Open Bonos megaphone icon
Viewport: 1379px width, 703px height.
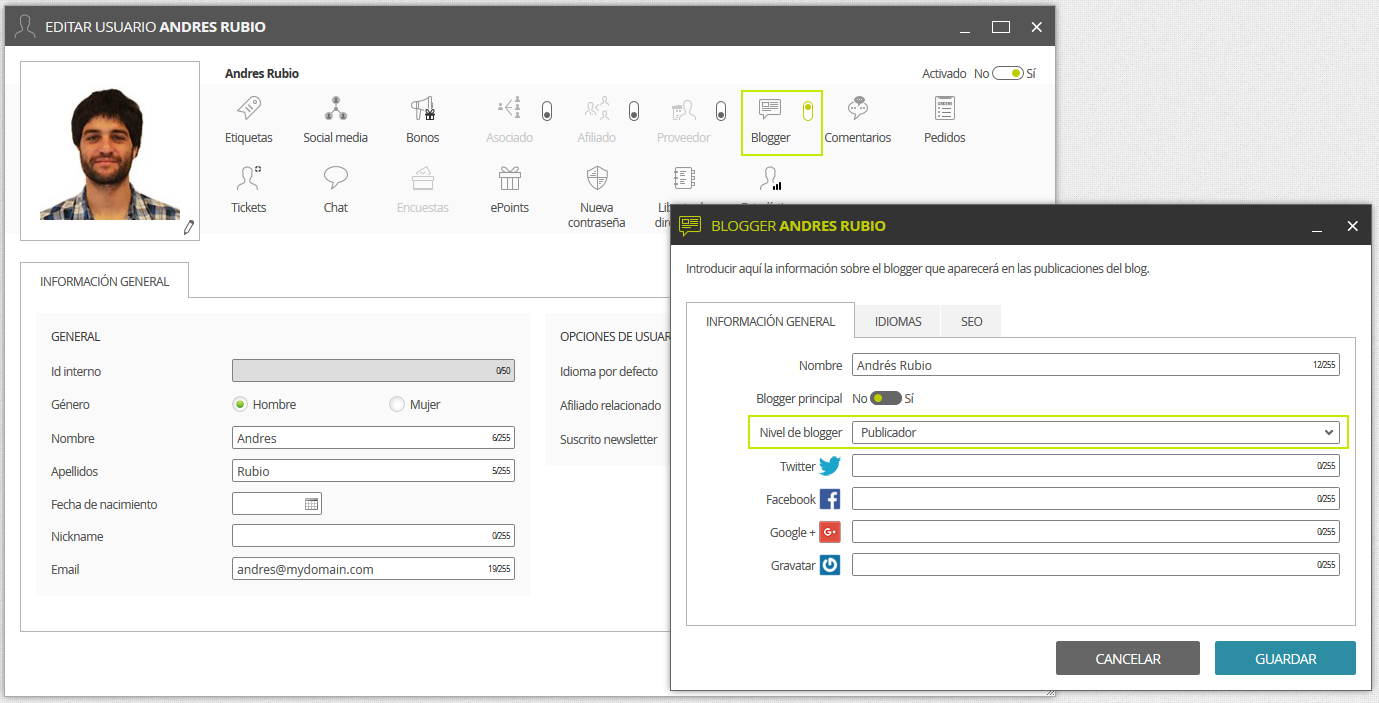pyautogui.click(x=422, y=108)
